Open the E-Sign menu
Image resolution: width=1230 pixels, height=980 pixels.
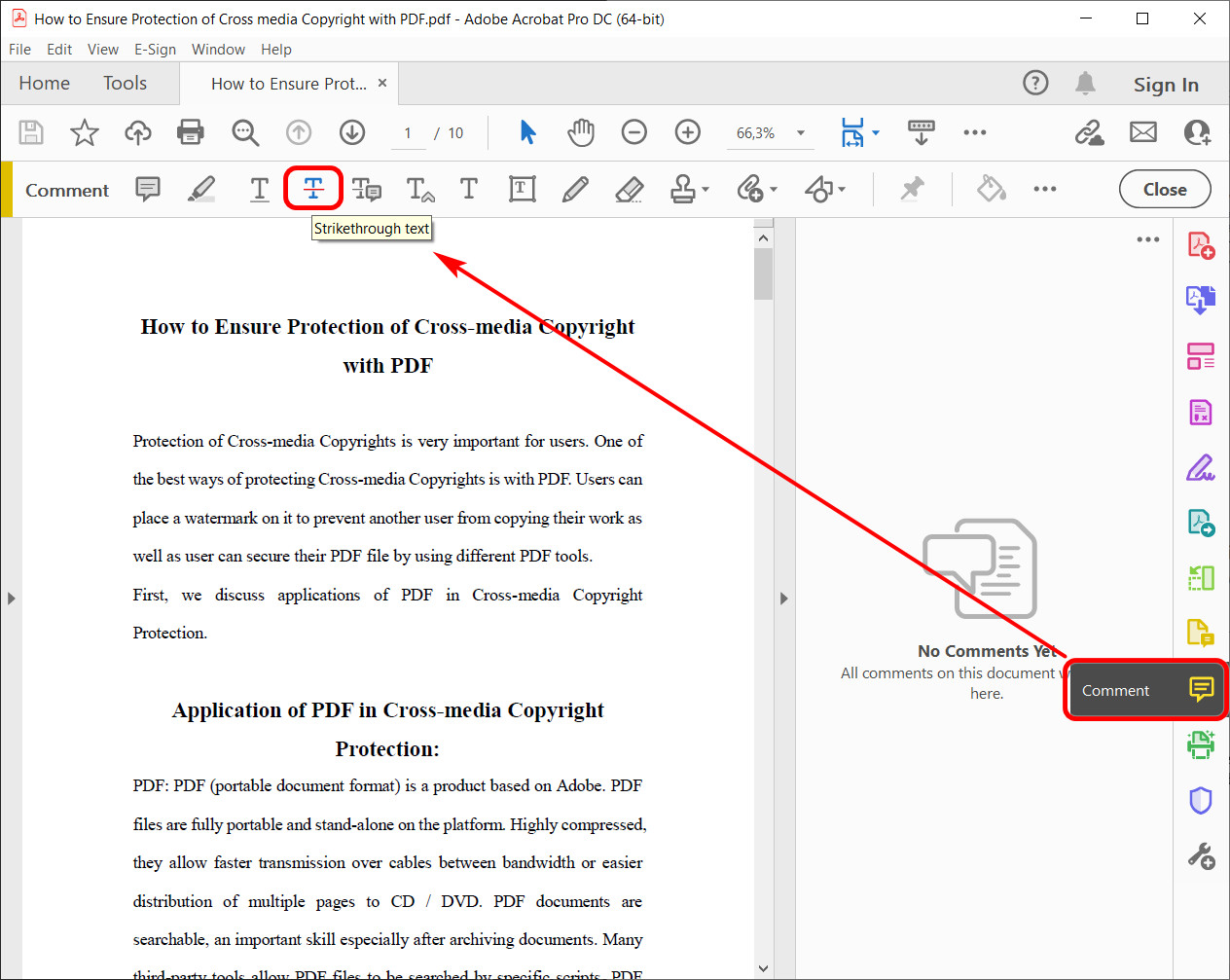point(155,49)
